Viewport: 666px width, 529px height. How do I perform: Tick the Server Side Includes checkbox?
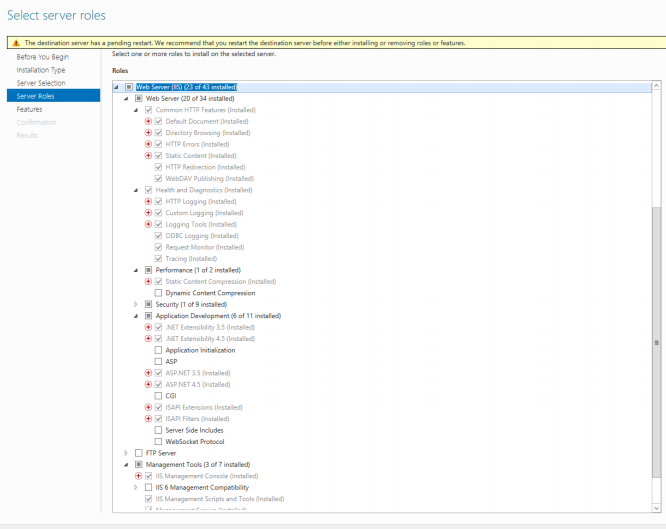[158, 430]
